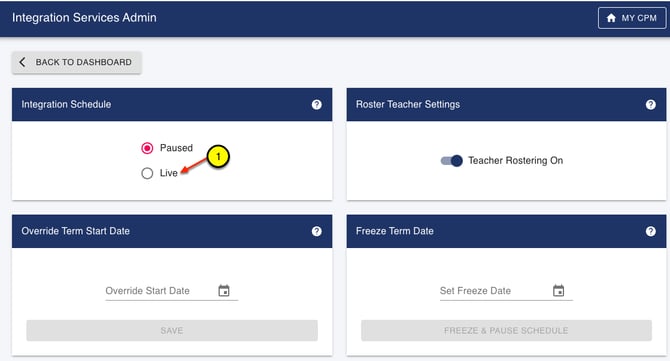Focus the Override Start Date field

click(x=171, y=291)
